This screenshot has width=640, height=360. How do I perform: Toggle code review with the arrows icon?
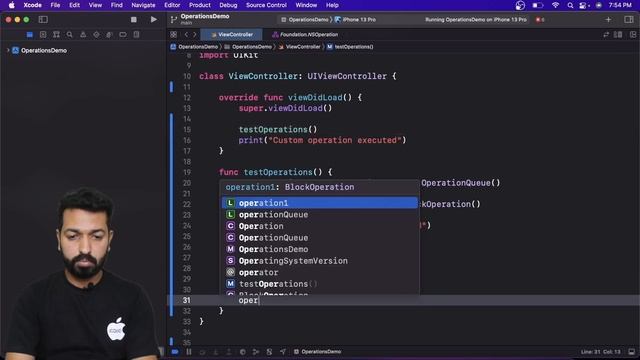tap(606, 35)
